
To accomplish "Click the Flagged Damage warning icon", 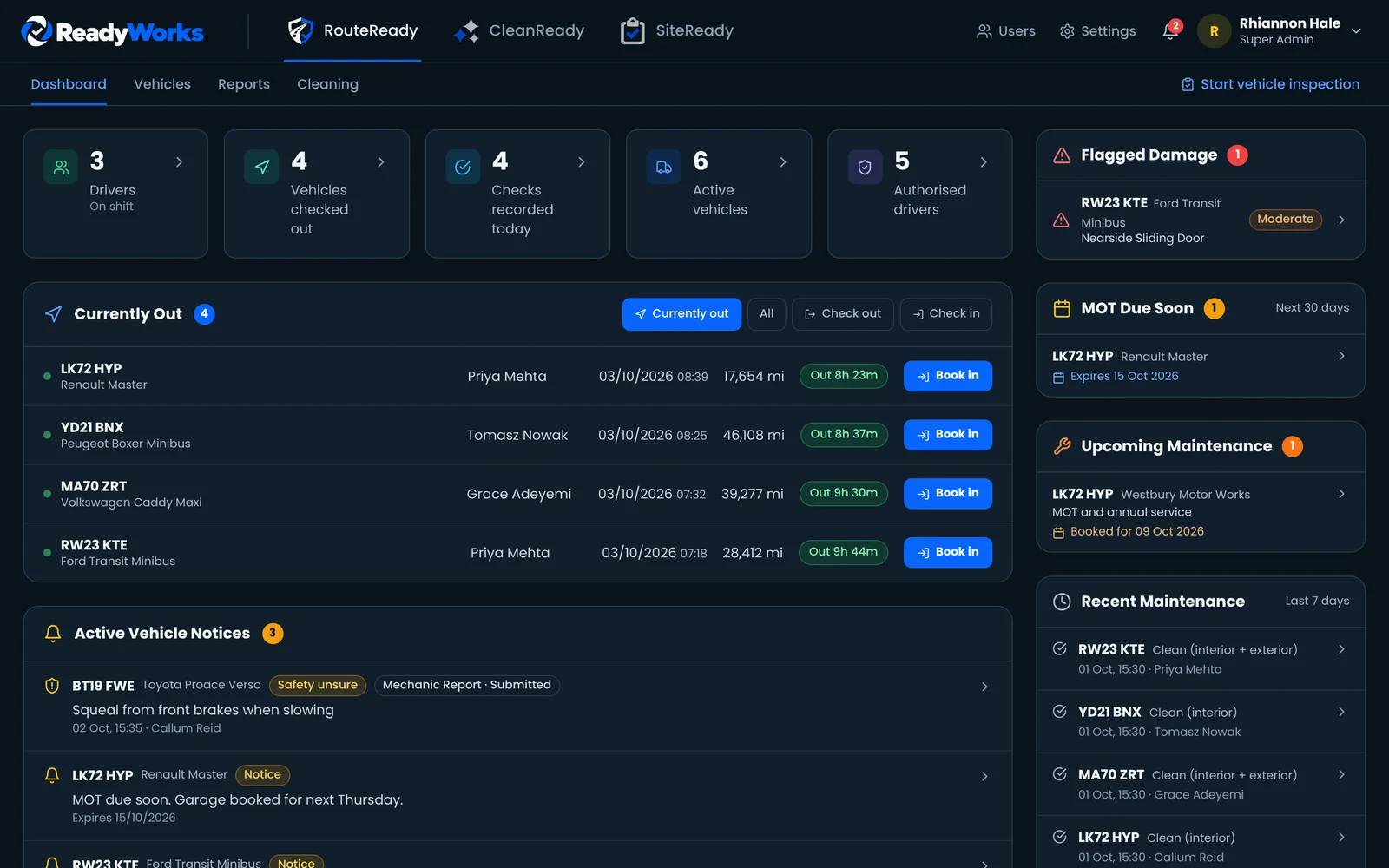I will point(1062,155).
